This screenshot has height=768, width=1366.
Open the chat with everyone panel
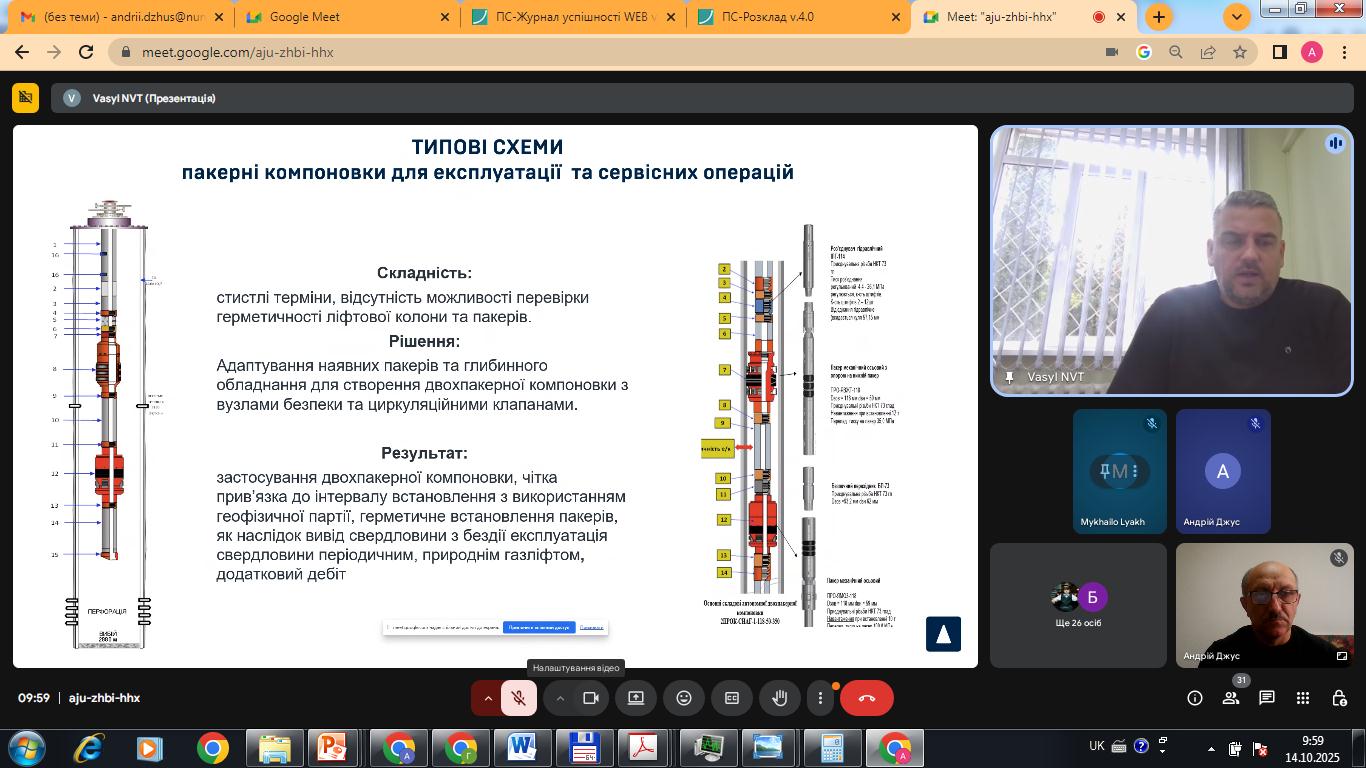click(x=1267, y=698)
